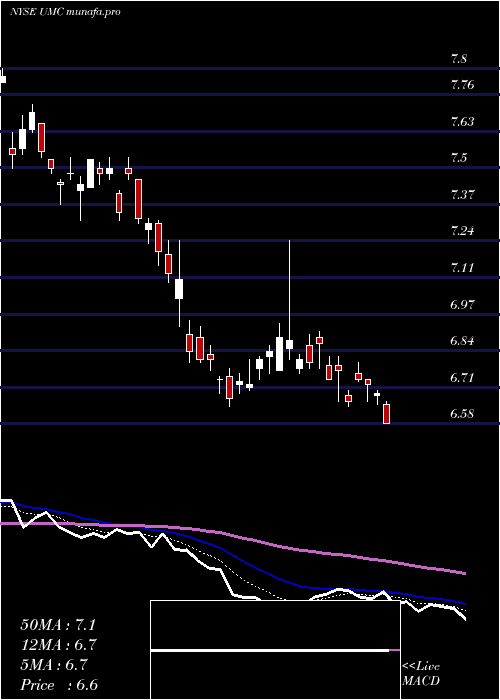
Task: Click the 7.24 price axis label
Action: pyautogui.click(x=463, y=231)
